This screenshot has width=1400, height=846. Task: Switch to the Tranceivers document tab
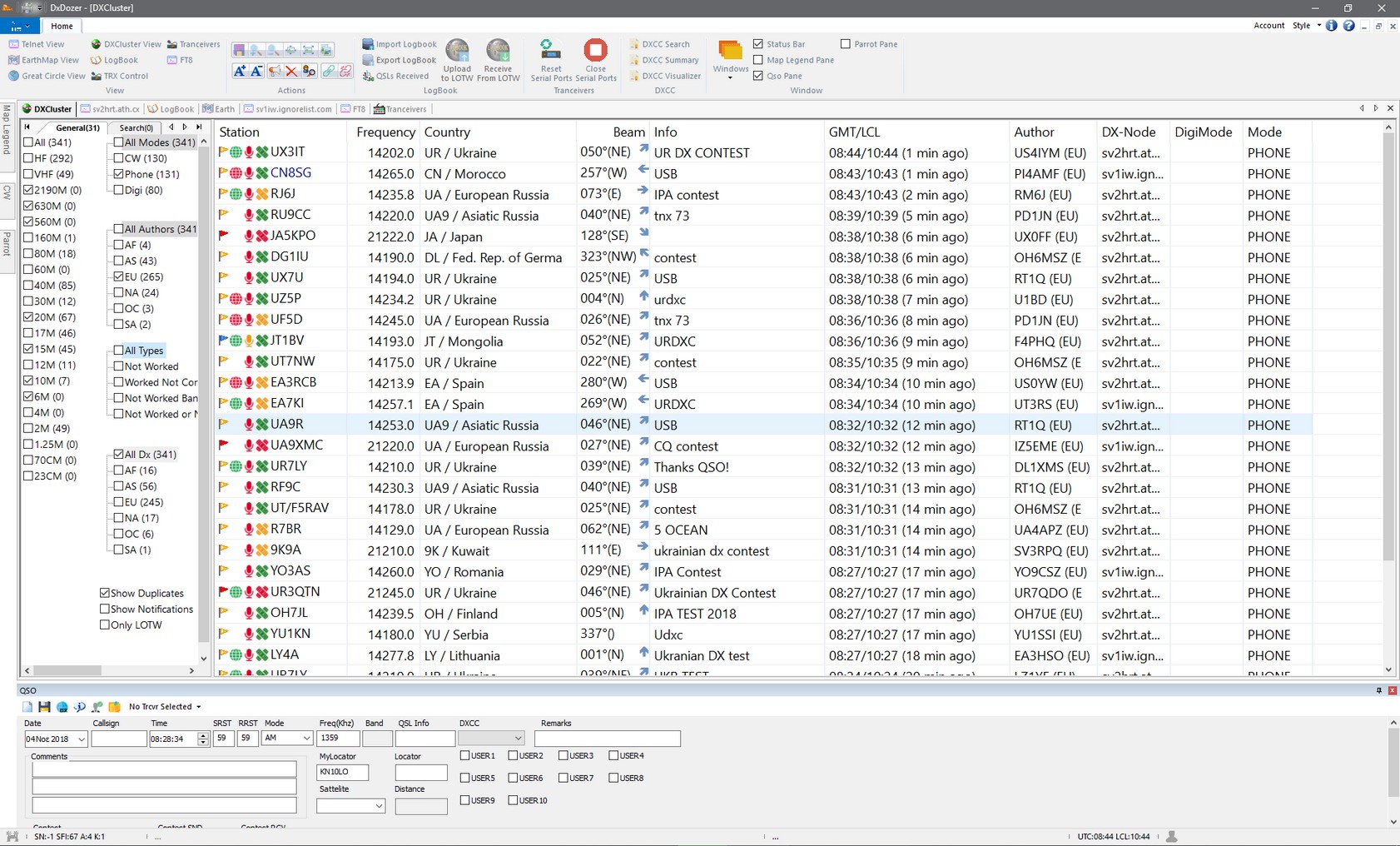pos(400,109)
